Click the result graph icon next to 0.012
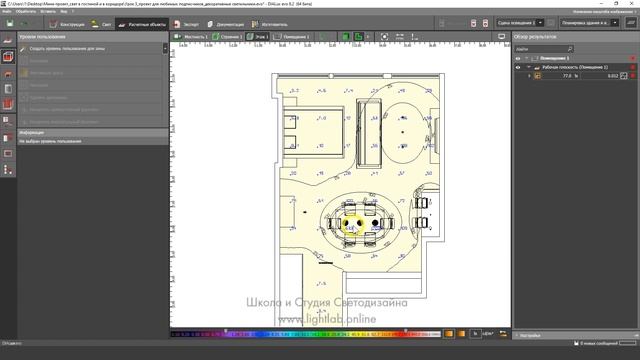Viewport: 640px width, 360px height. [x=624, y=76]
